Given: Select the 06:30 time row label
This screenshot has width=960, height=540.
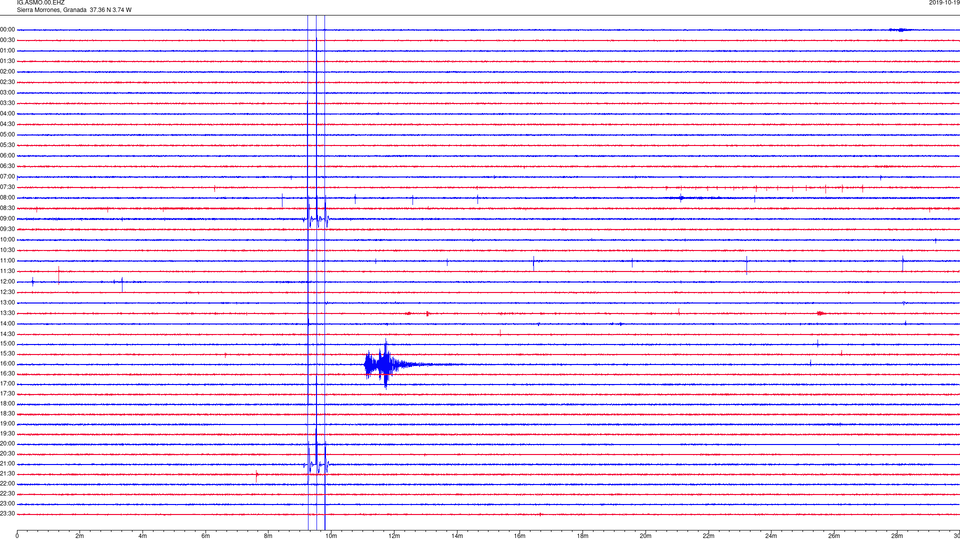Looking at the screenshot, I should tap(7, 166).
